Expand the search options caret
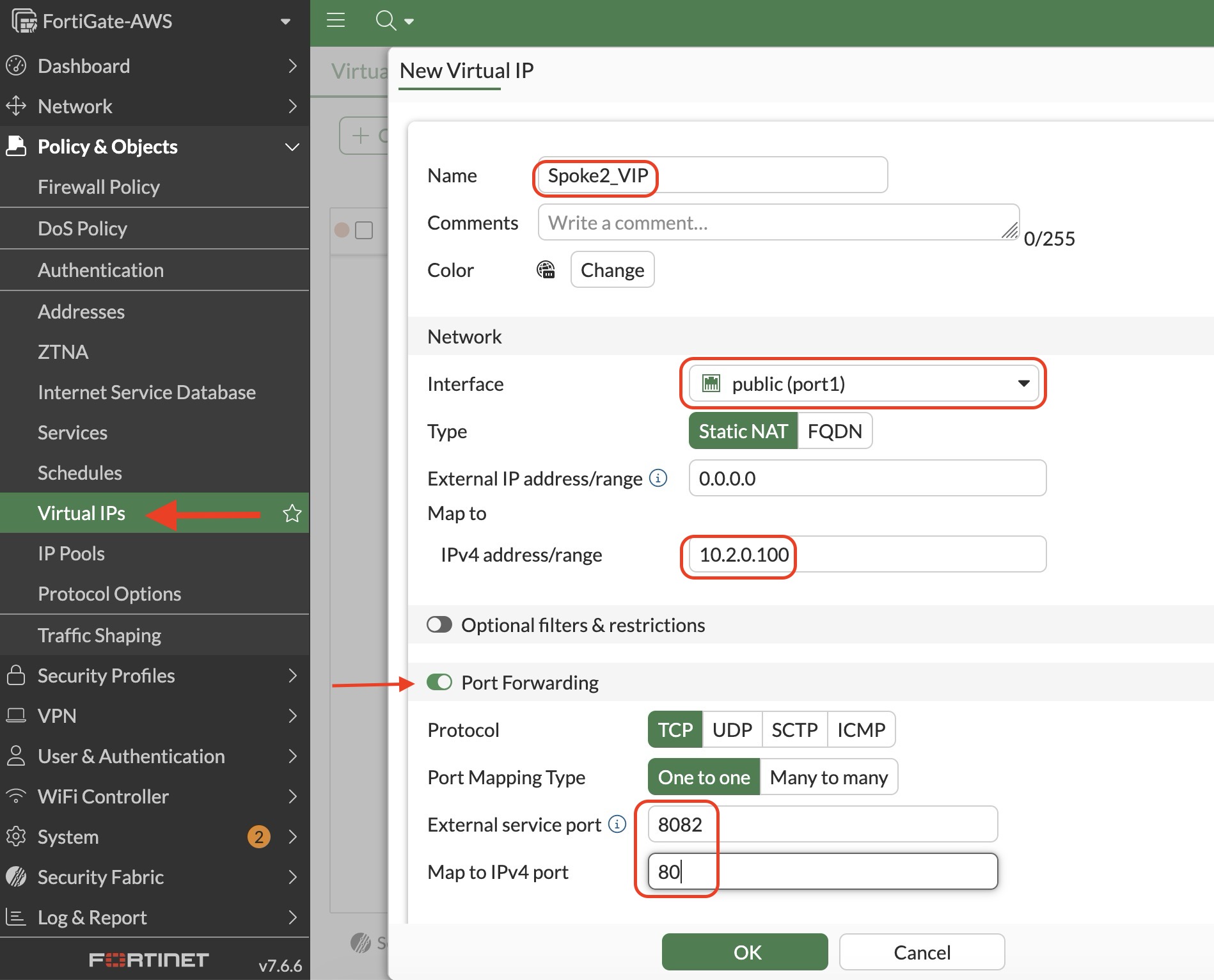The image size is (1214, 980). pyautogui.click(x=409, y=22)
